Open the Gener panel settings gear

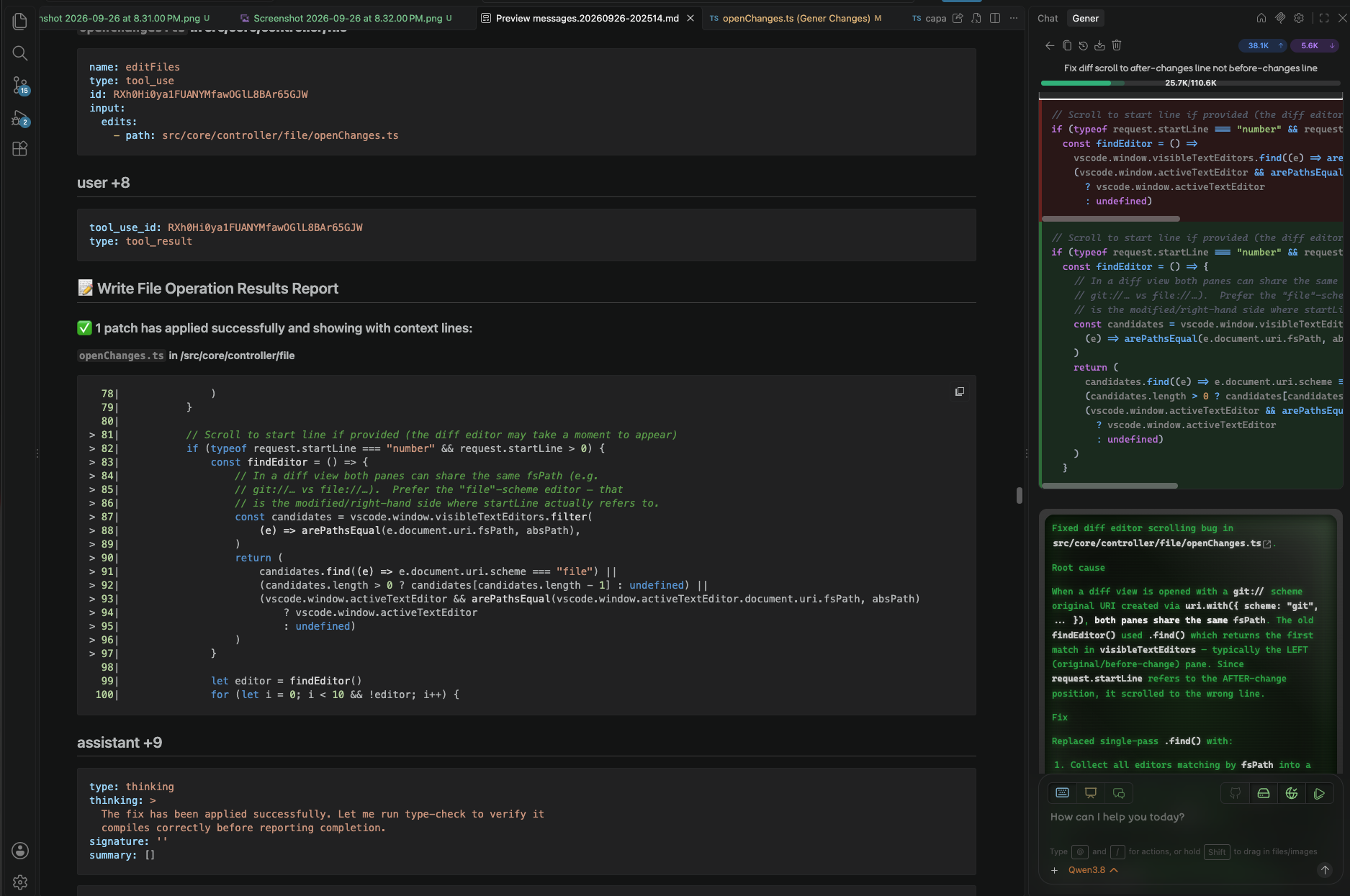pos(1299,18)
